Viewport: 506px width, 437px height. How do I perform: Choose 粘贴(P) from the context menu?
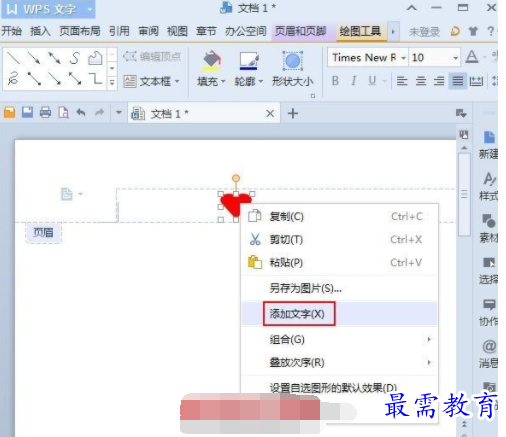pyautogui.click(x=339, y=263)
